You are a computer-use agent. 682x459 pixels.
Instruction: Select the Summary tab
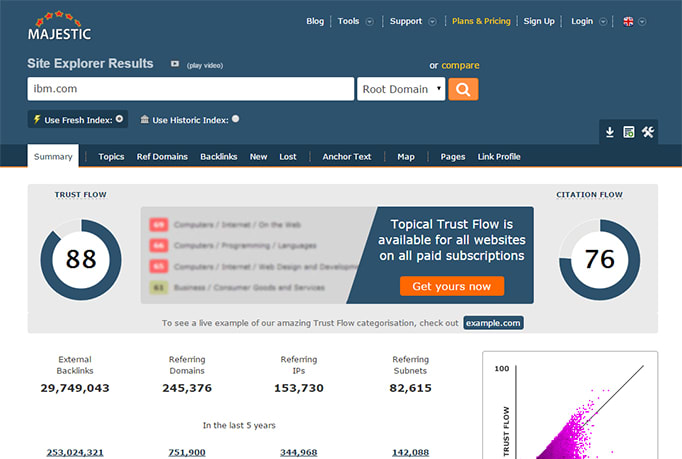click(x=53, y=156)
